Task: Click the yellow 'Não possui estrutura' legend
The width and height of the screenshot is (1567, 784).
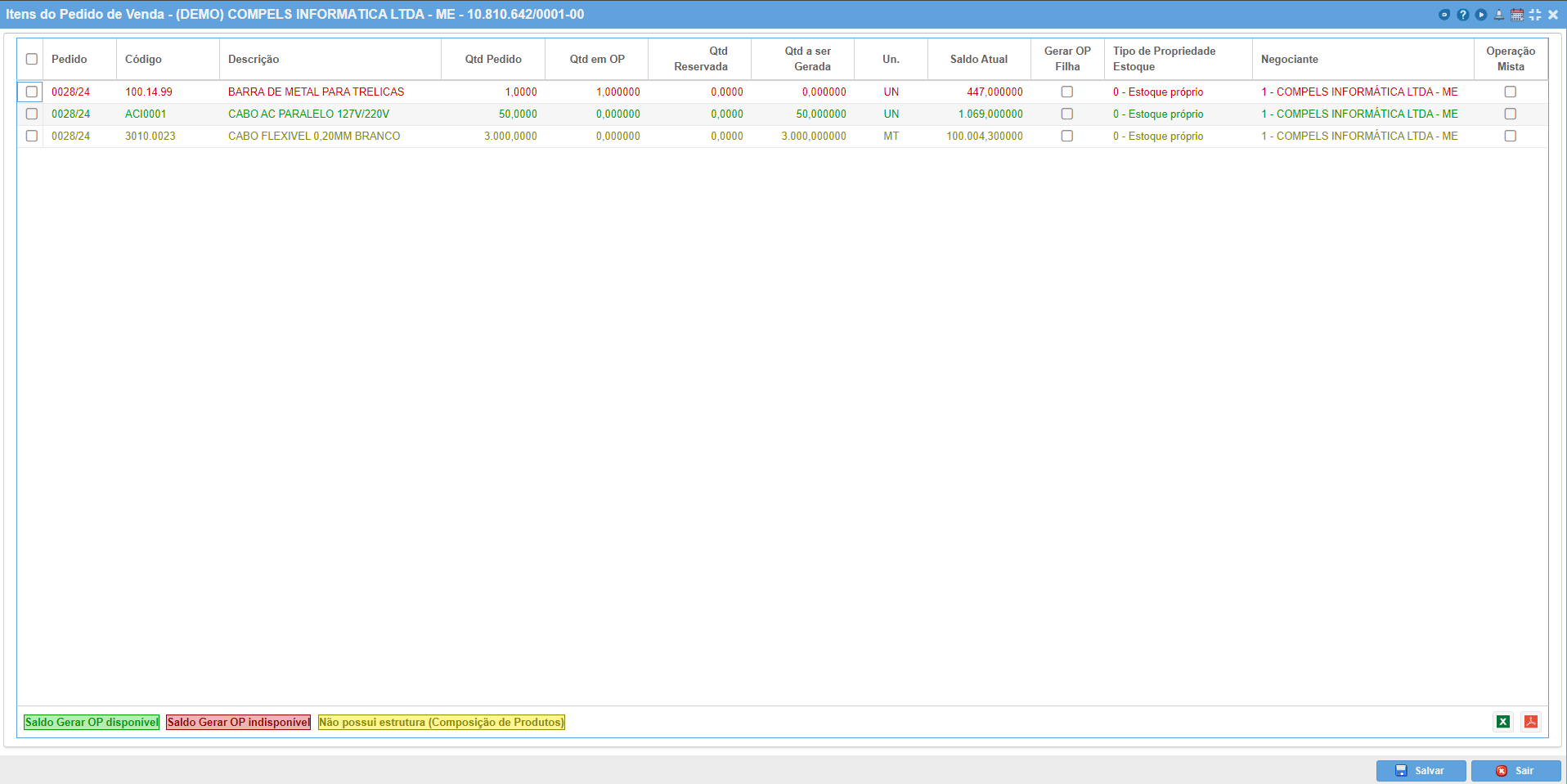Action: pos(442,722)
